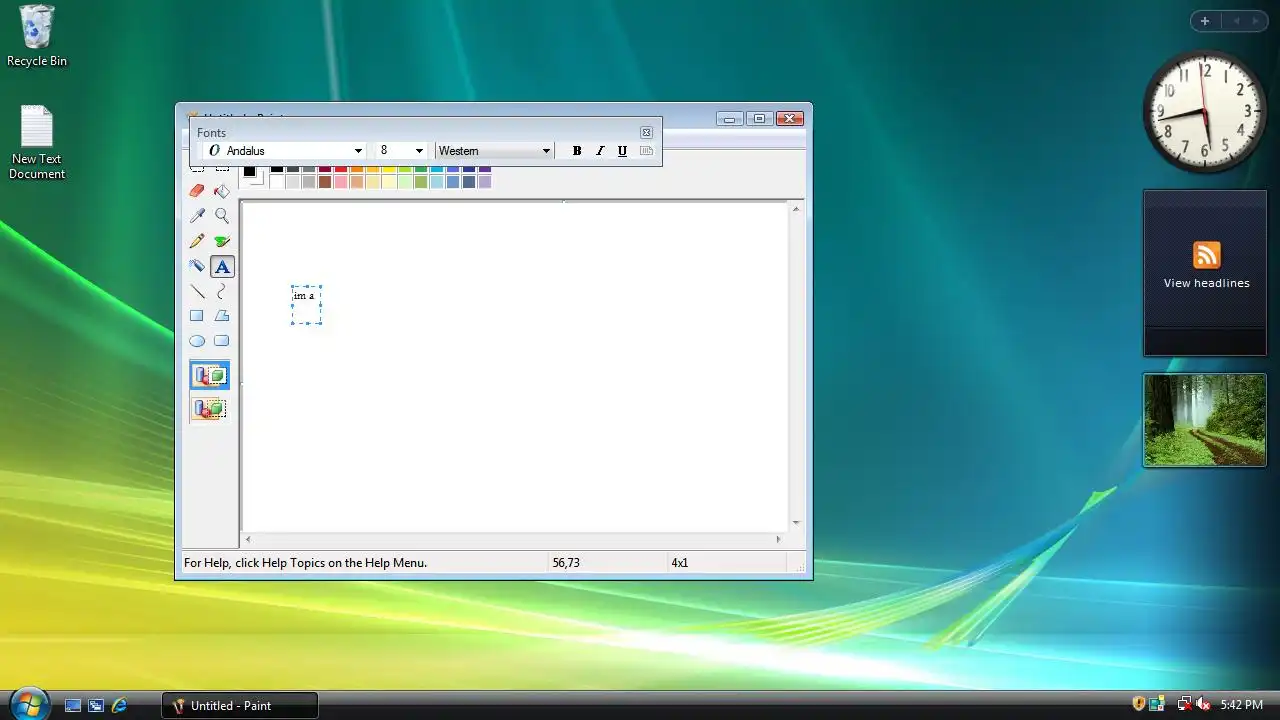Click View headlines in the feed gadget

tap(1206, 283)
